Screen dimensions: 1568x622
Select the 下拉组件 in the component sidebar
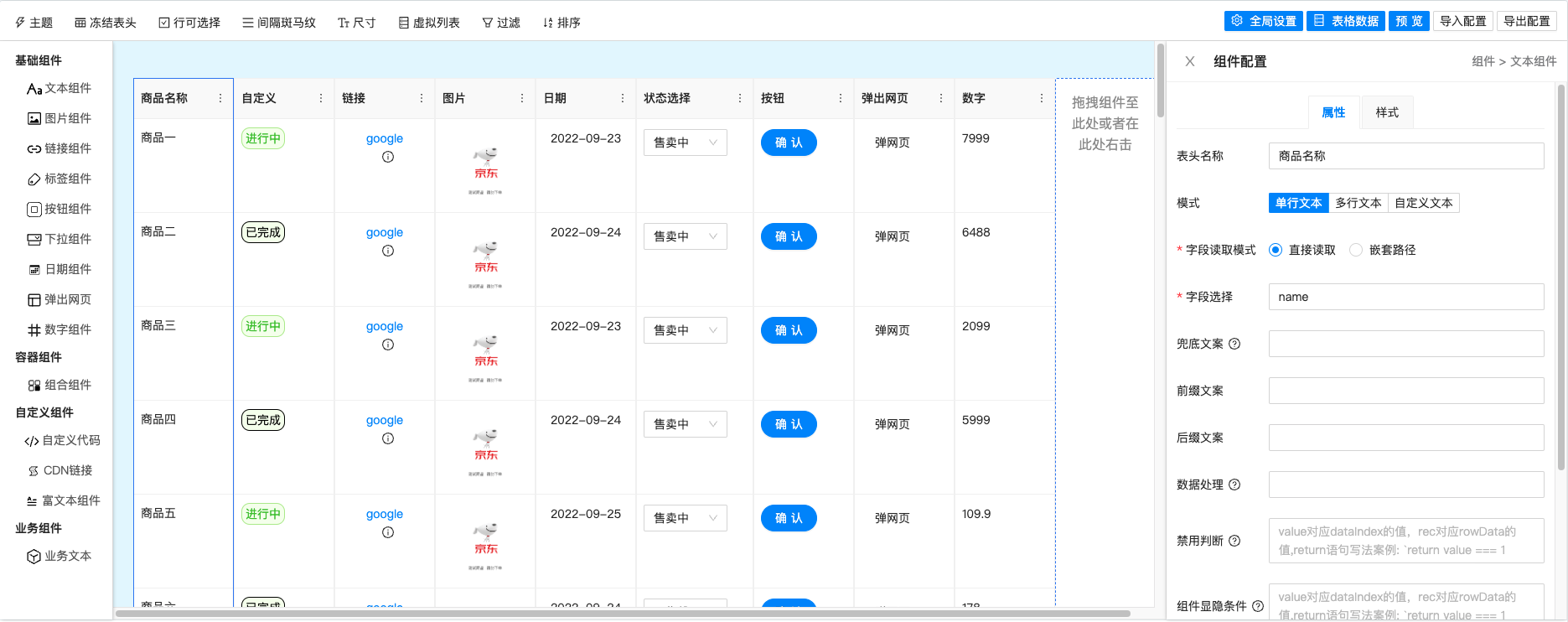click(x=59, y=239)
